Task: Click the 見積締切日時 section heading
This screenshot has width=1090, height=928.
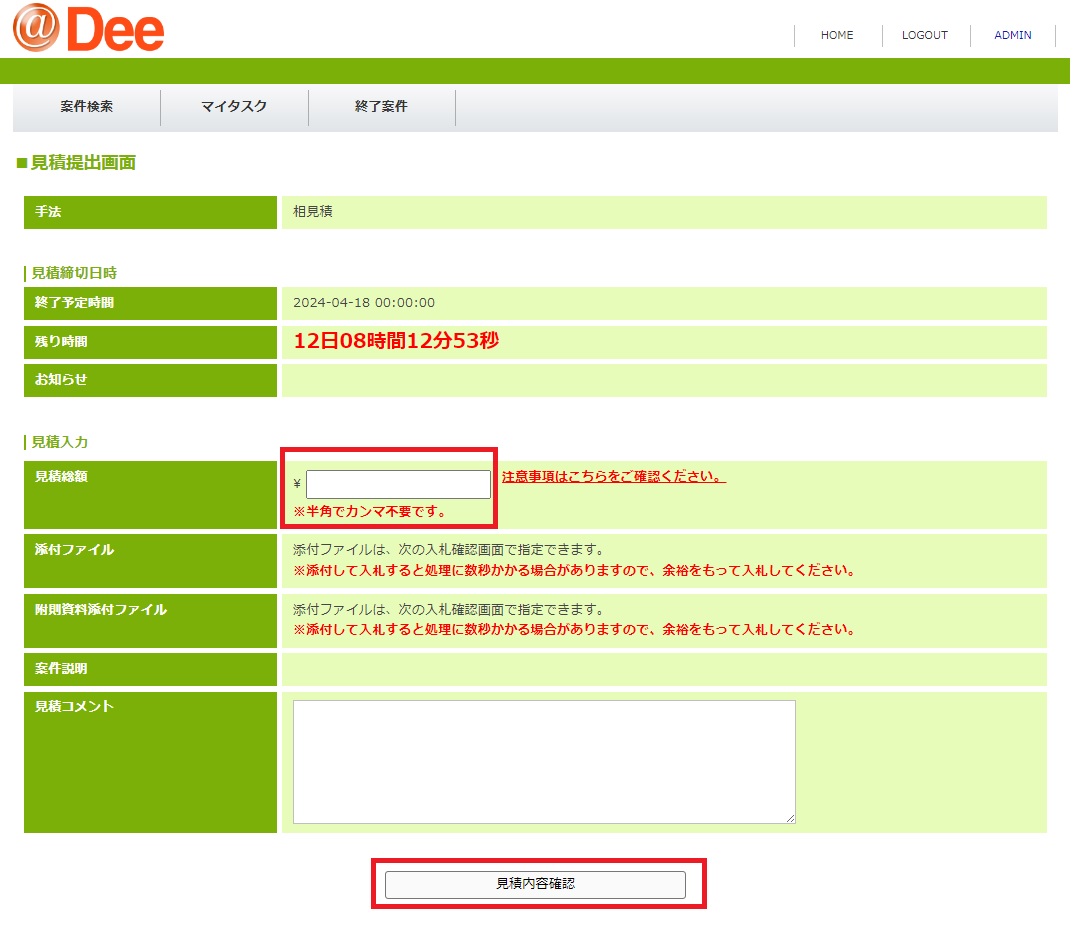Action: pyautogui.click(x=74, y=273)
